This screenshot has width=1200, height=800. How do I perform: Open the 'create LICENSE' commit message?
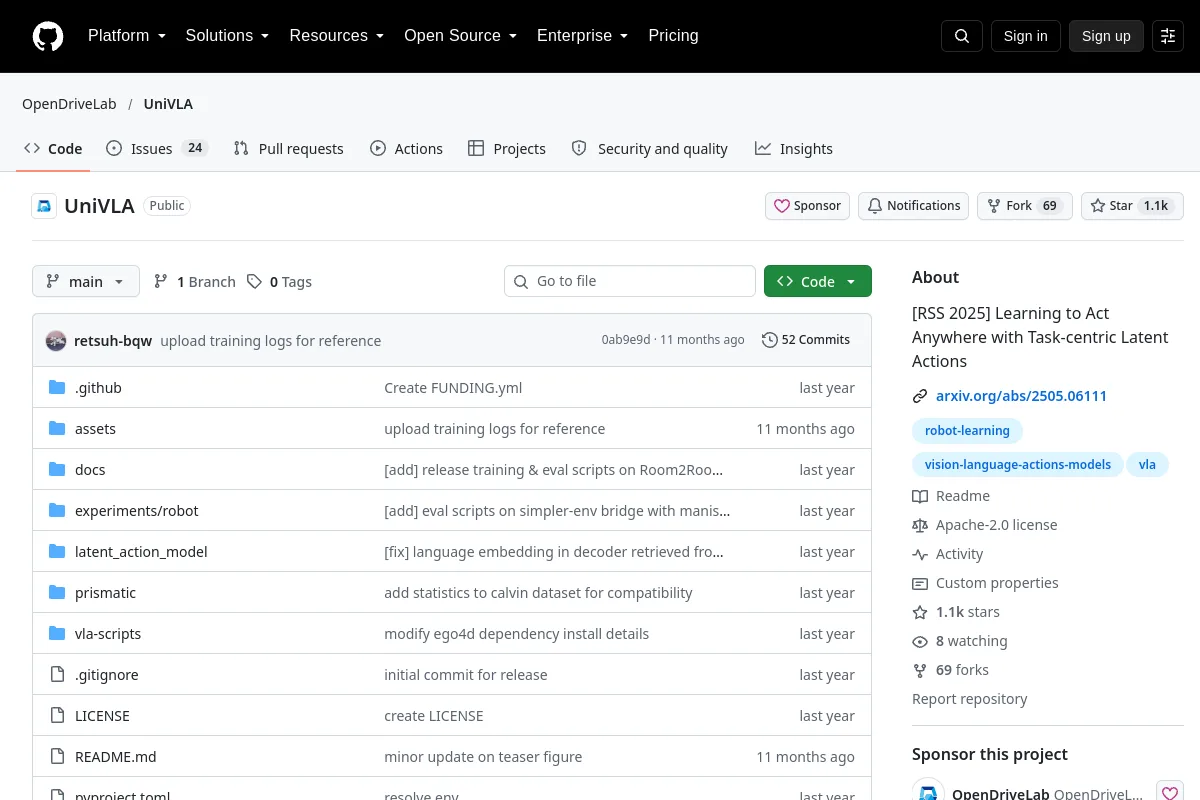pyautogui.click(x=434, y=716)
